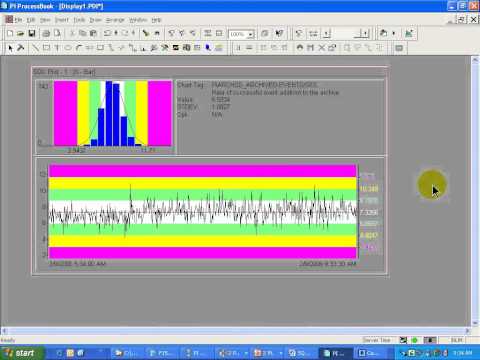Open the Window menu
Screen dimensions: 480x360
pos(138,20)
